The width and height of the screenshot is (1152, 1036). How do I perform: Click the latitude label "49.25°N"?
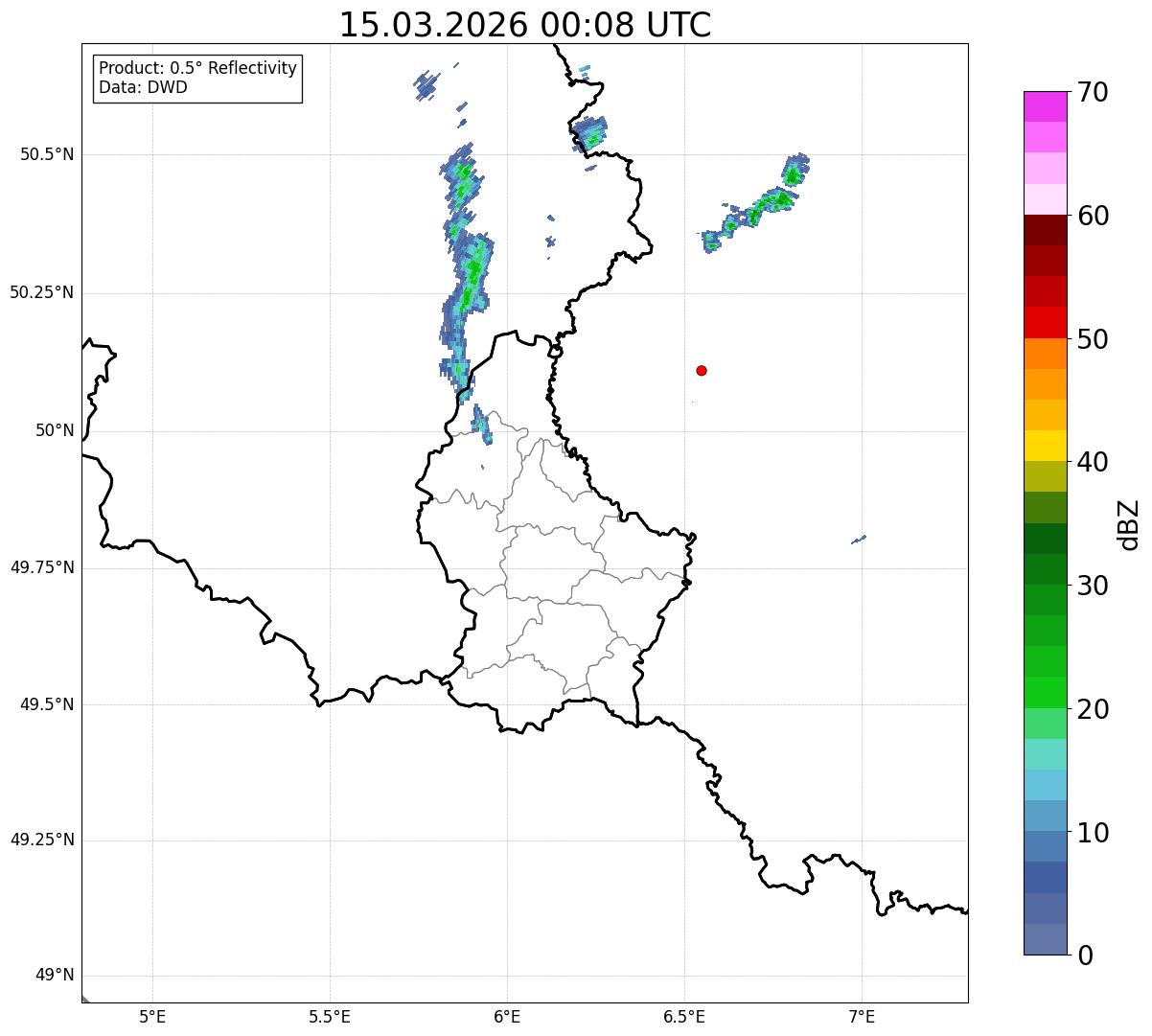click(42, 840)
